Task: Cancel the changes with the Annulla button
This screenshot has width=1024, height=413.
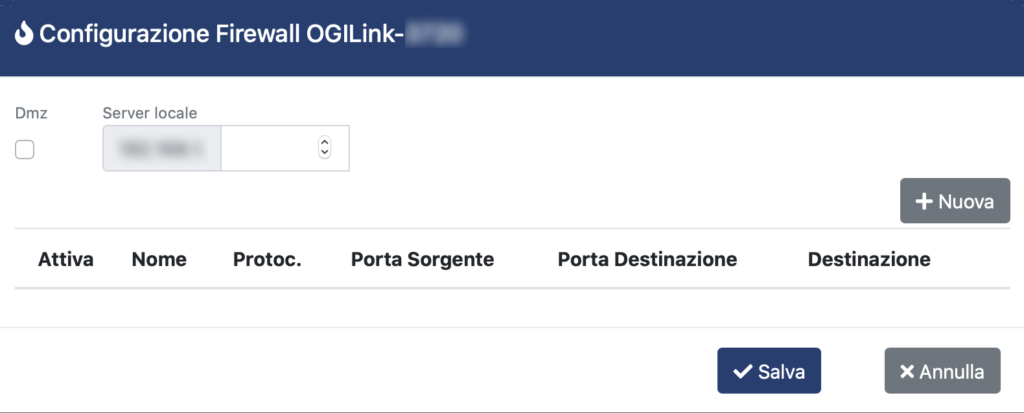Action: (x=942, y=371)
